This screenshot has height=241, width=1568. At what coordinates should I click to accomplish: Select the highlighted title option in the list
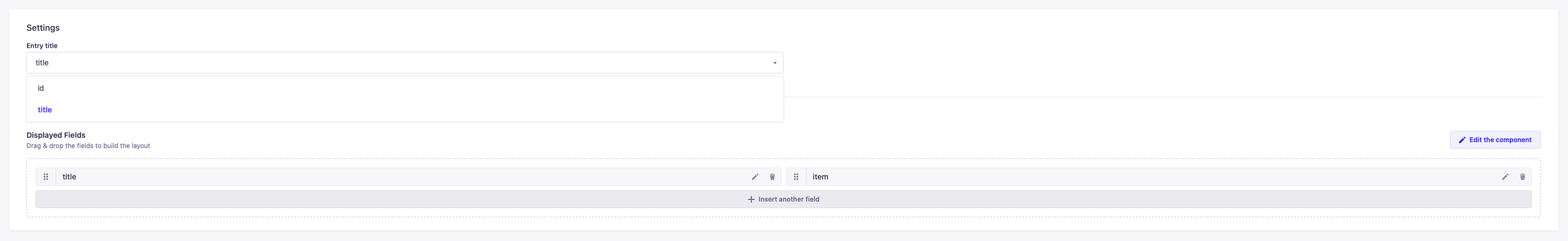pos(45,110)
